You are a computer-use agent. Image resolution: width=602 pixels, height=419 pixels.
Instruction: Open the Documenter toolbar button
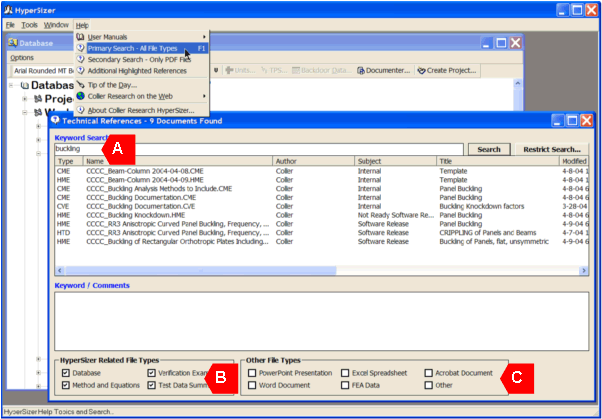tap(384, 71)
